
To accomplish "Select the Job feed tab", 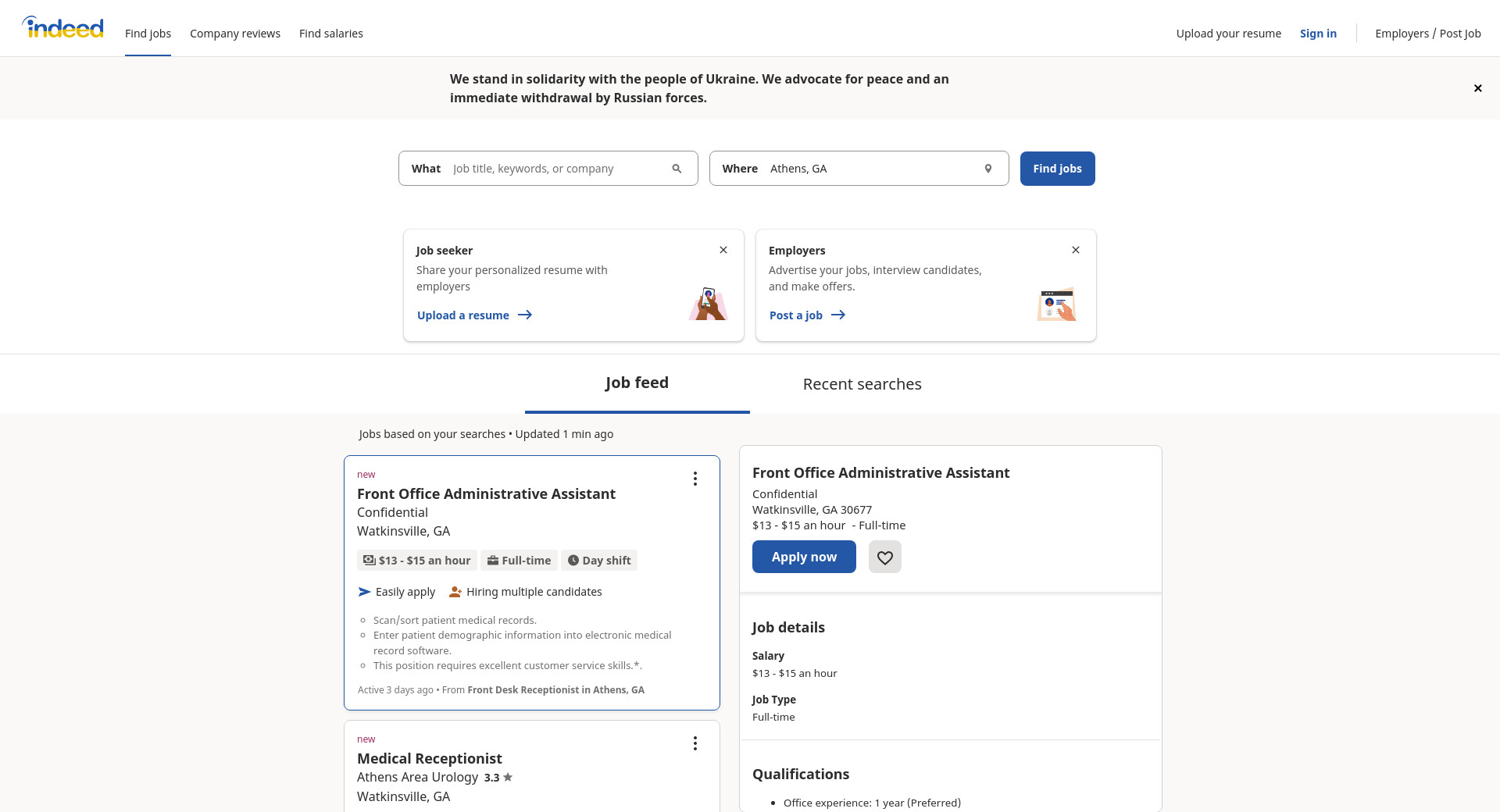I will coord(637,383).
